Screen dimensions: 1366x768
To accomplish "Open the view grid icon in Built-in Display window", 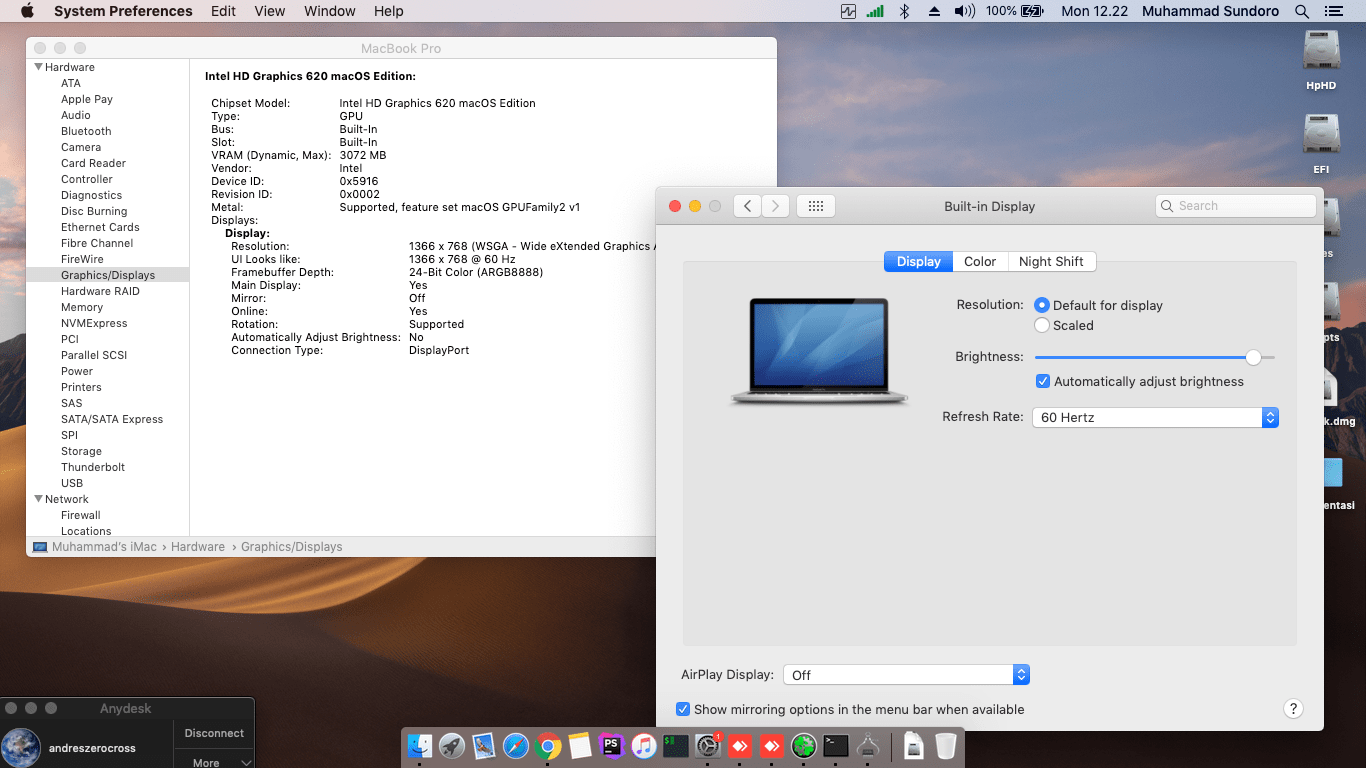I will [816, 205].
